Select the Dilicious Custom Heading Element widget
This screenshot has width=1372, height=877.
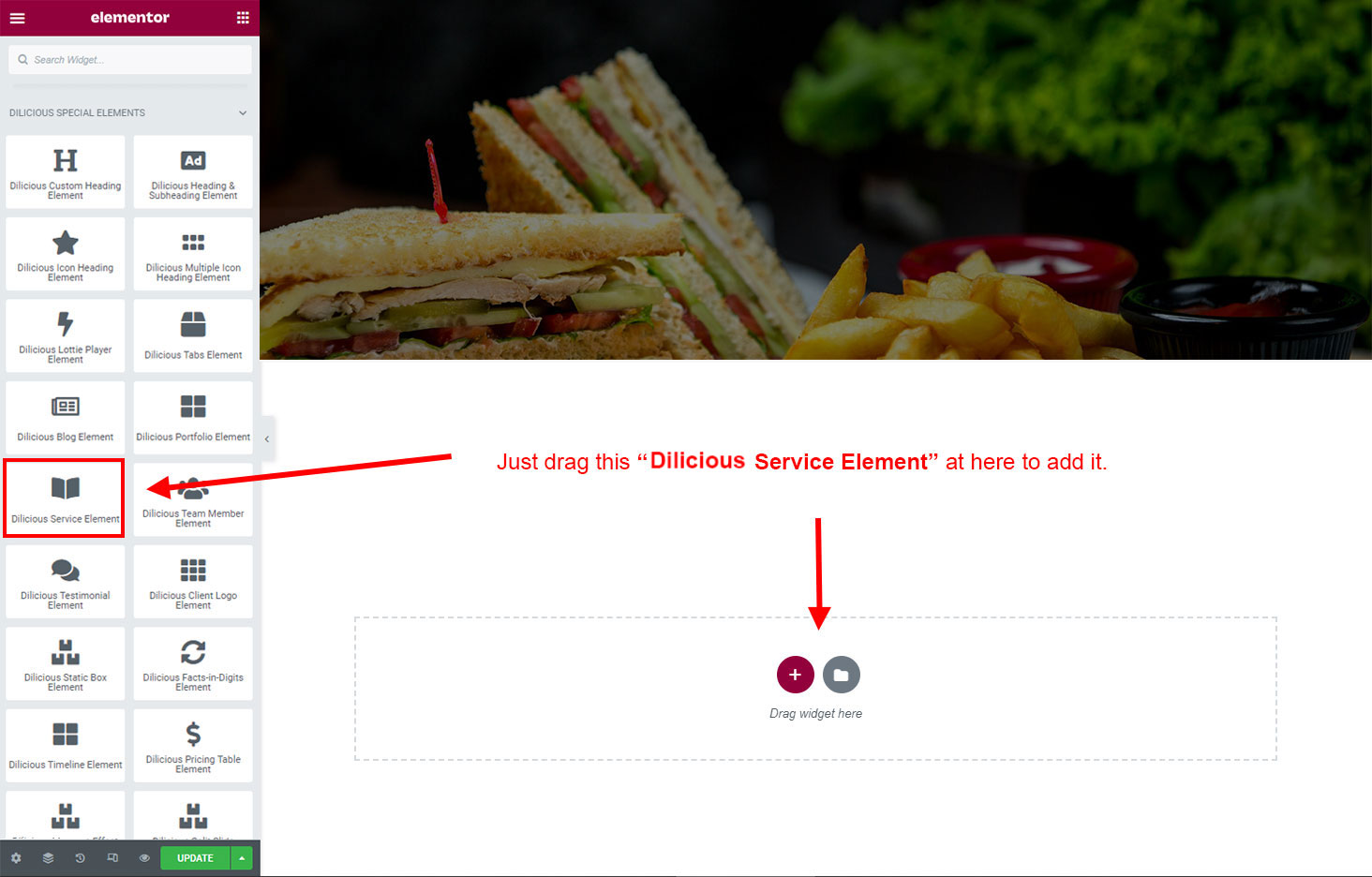click(x=65, y=172)
